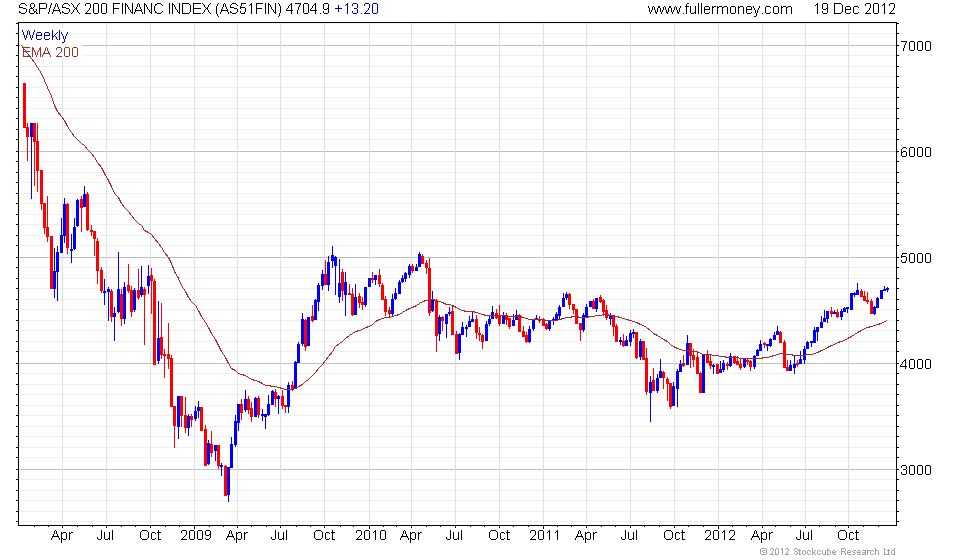The width and height of the screenshot is (980, 560).
Task: Click the 5000 y-axis label
Action: pyautogui.click(x=916, y=258)
